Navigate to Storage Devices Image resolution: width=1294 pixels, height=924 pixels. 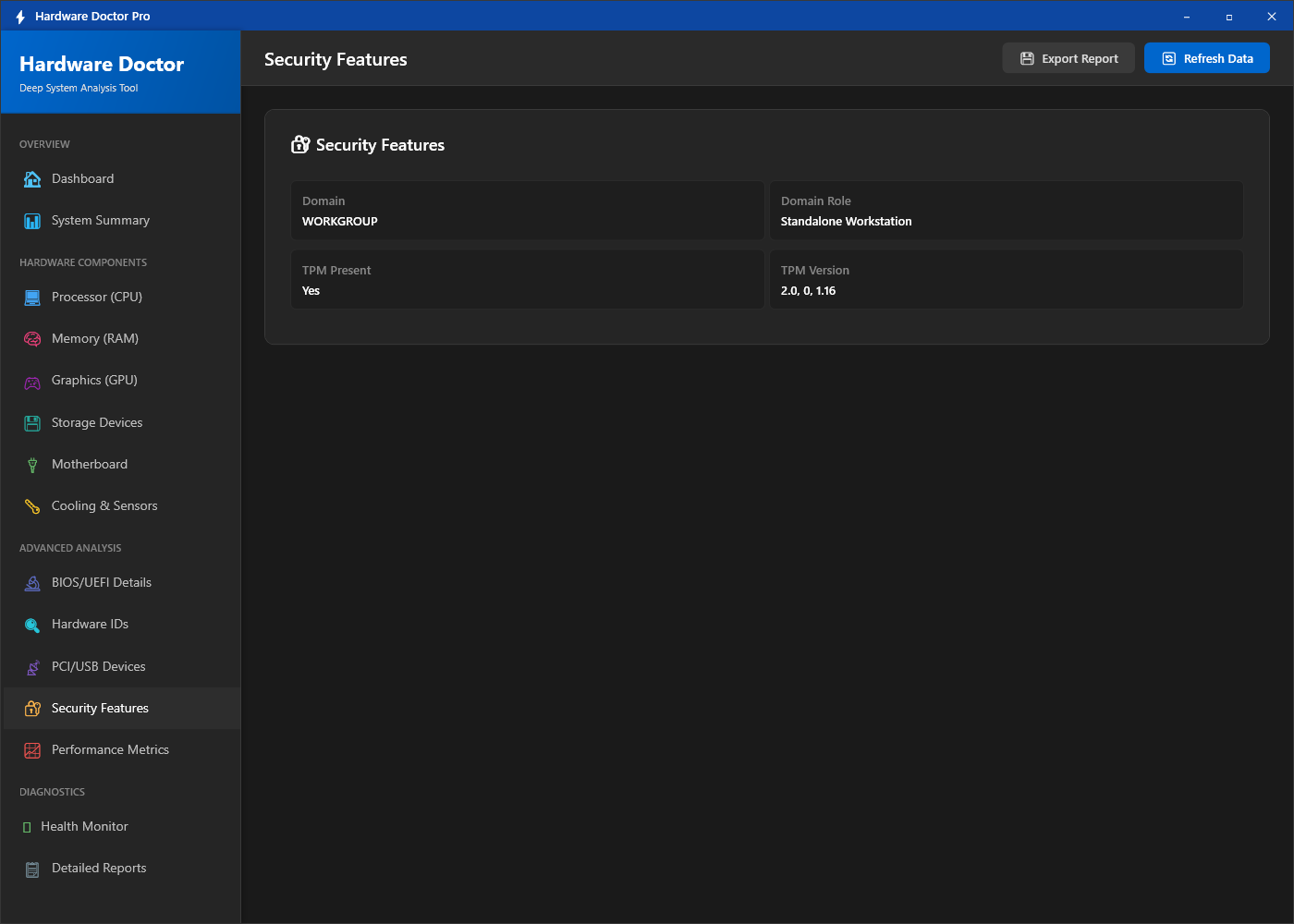tap(122, 423)
